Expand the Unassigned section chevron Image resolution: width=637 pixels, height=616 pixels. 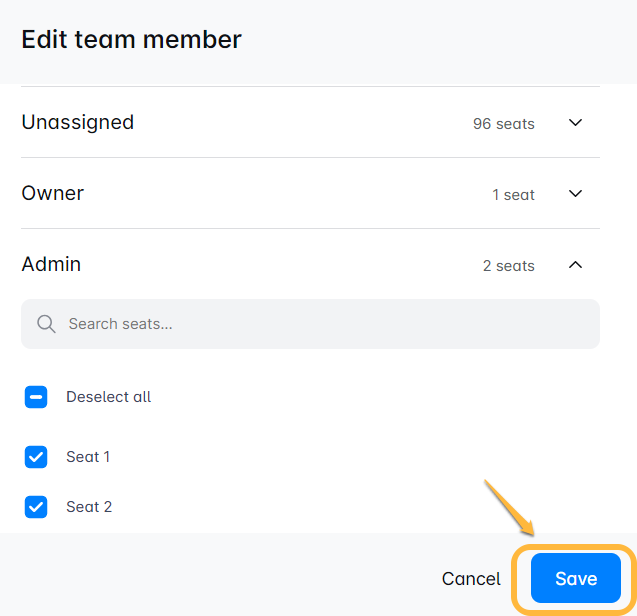(575, 123)
